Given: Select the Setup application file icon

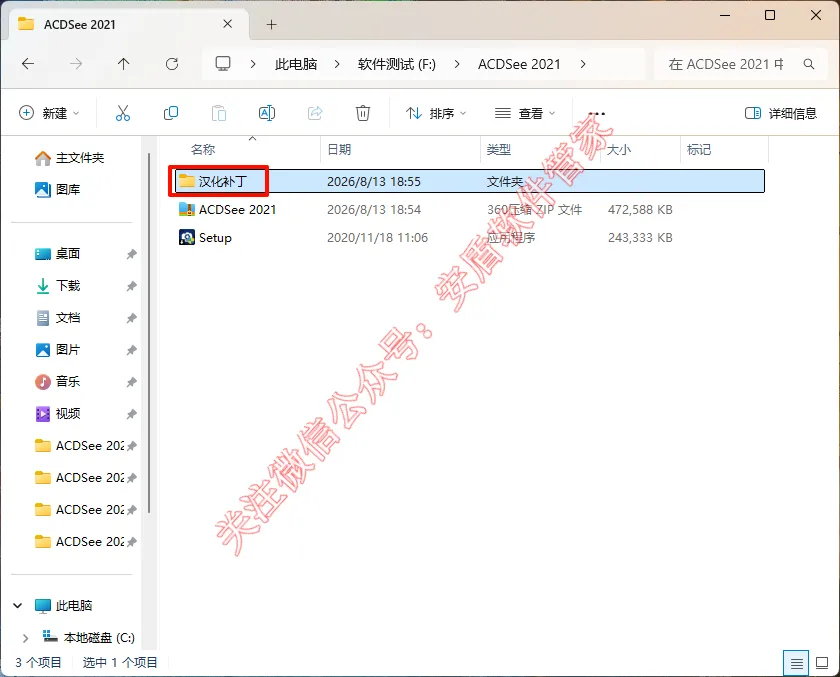Looking at the screenshot, I should pos(187,237).
